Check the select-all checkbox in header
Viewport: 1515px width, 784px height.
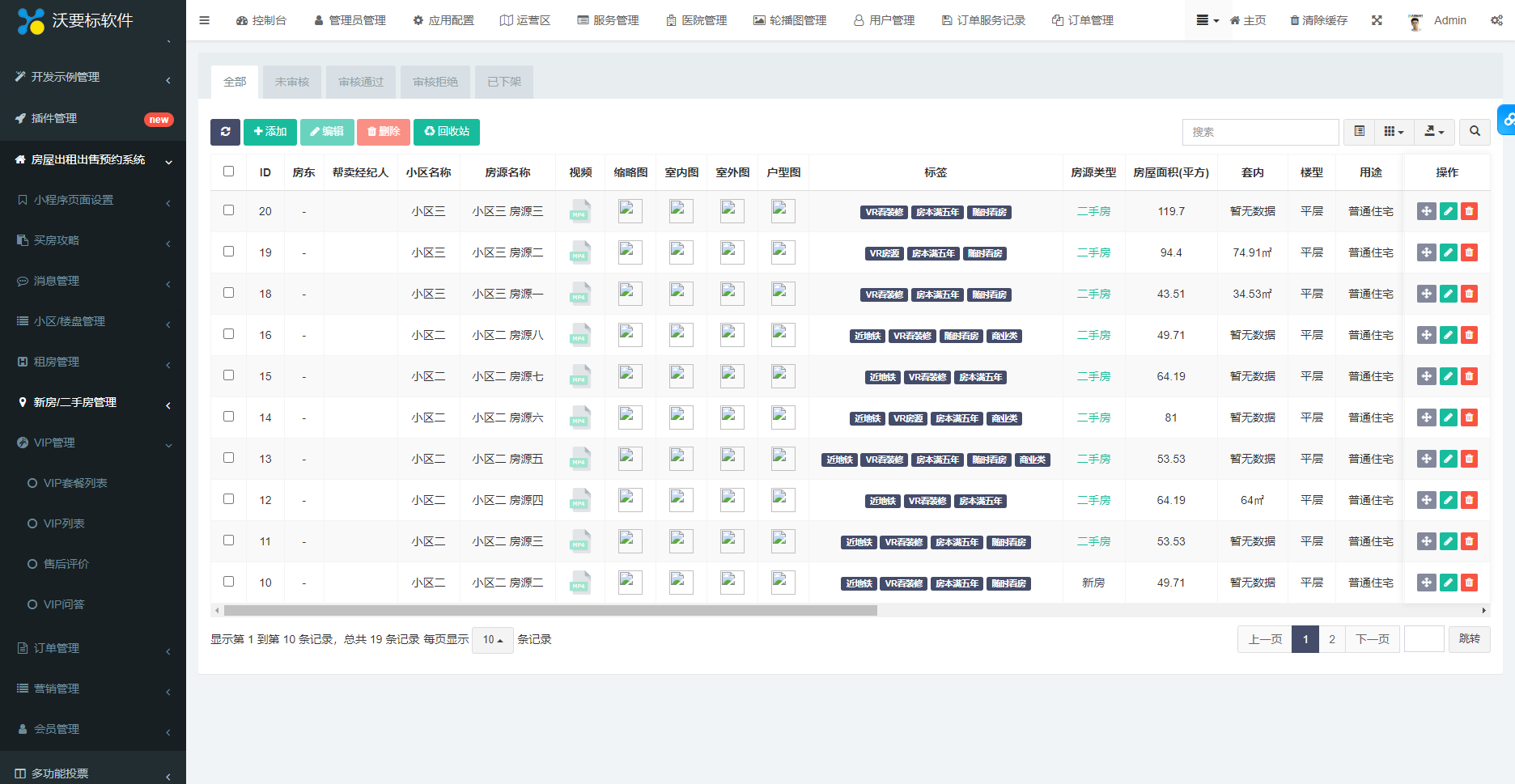228,172
